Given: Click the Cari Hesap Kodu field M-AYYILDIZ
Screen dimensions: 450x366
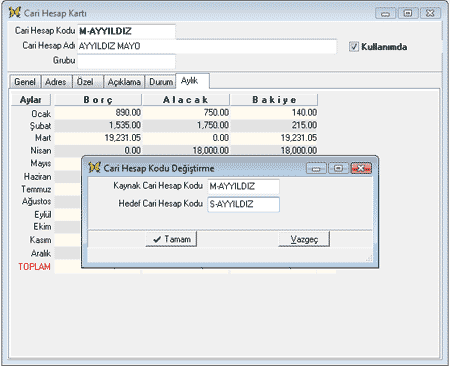Looking at the screenshot, I should [x=126, y=31].
